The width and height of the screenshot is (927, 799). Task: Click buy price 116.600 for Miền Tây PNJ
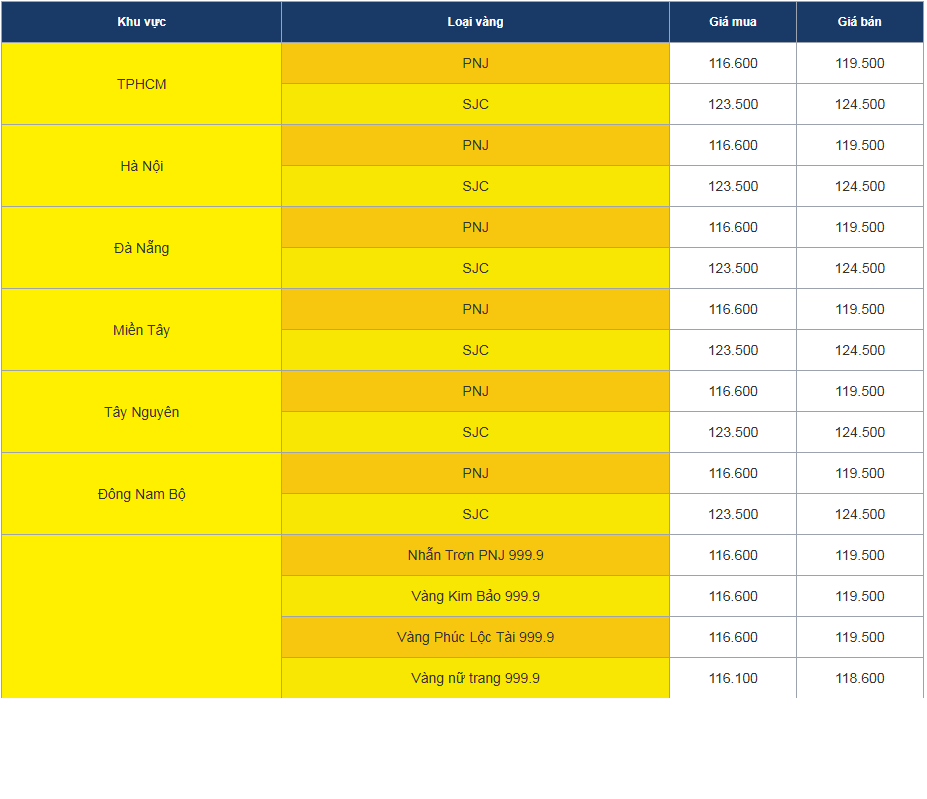point(732,309)
